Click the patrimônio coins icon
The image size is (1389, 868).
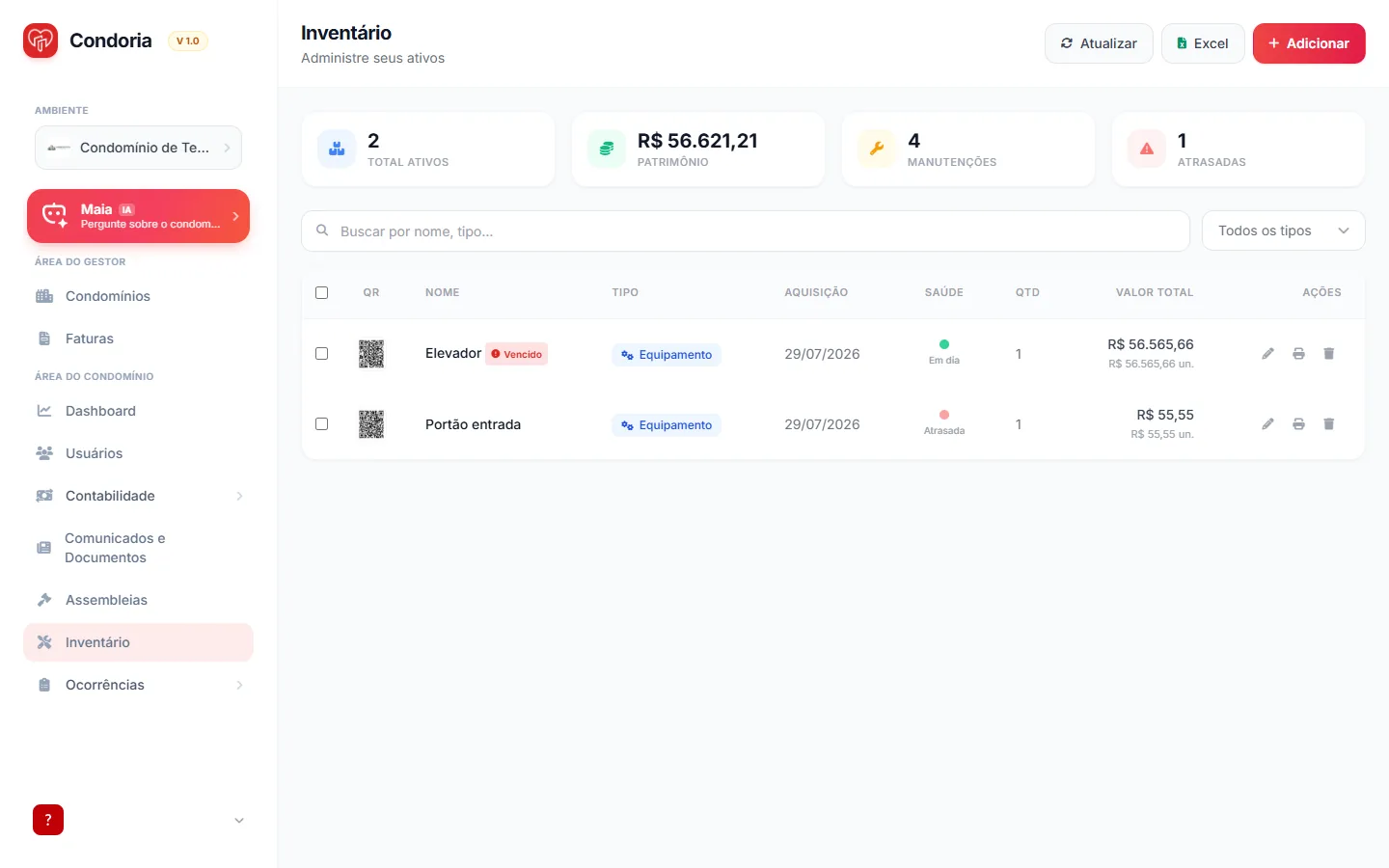pyautogui.click(x=607, y=149)
